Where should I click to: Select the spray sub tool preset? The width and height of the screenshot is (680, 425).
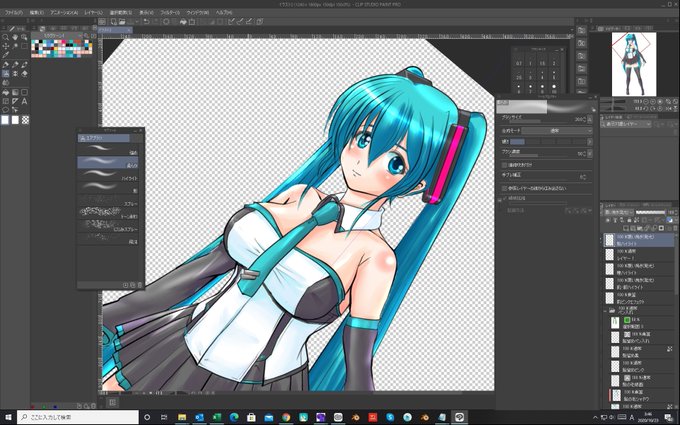[x=108, y=200]
